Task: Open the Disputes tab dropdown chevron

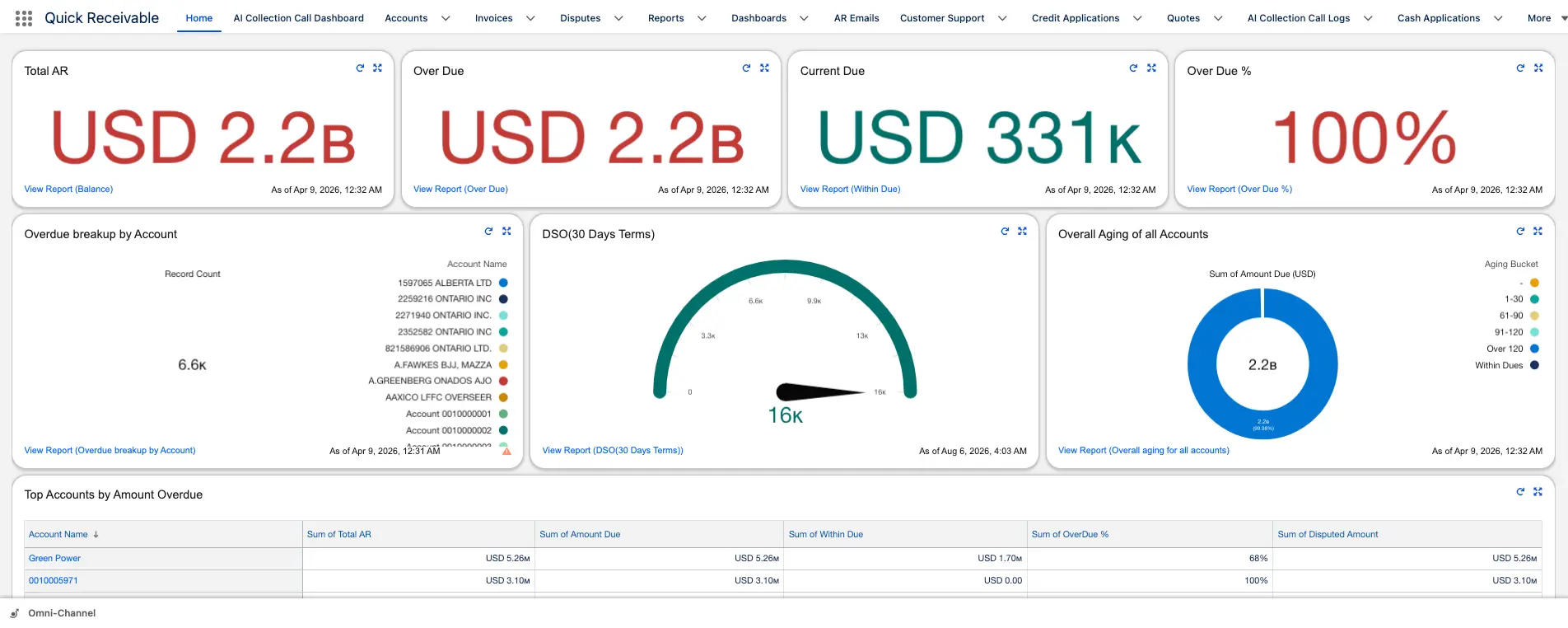Action: tap(618, 18)
